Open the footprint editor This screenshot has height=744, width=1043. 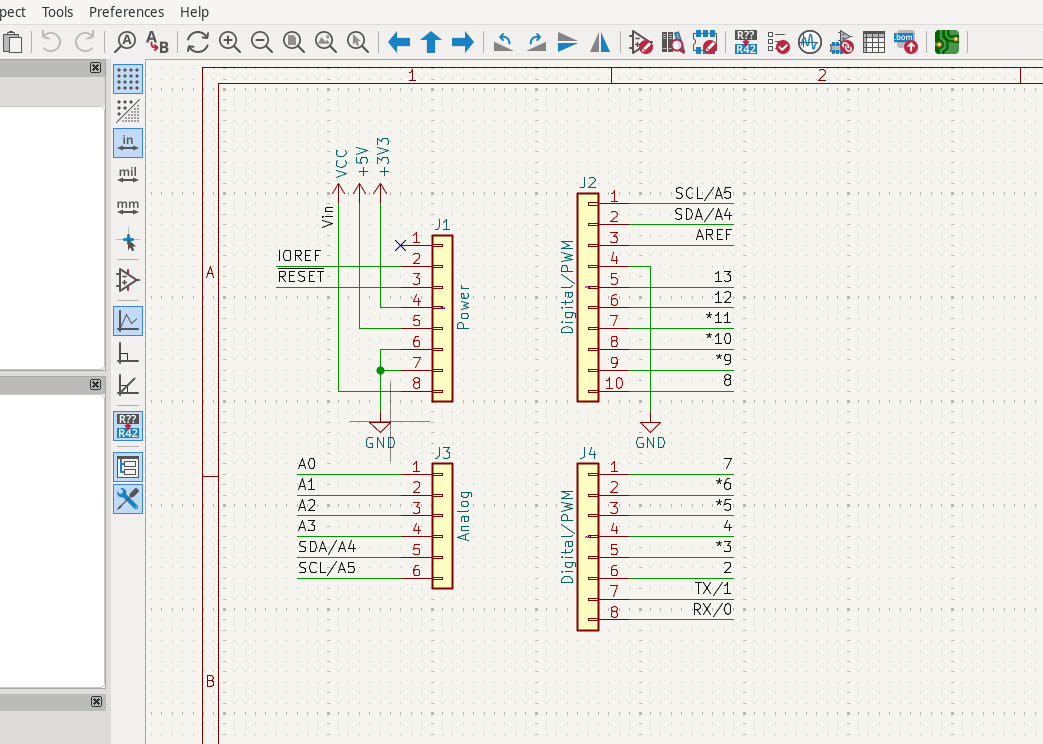[705, 42]
